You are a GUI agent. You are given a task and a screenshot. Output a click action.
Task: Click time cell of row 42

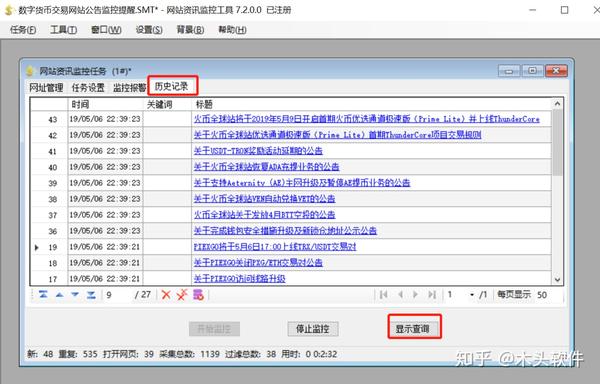click(x=105, y=135)
